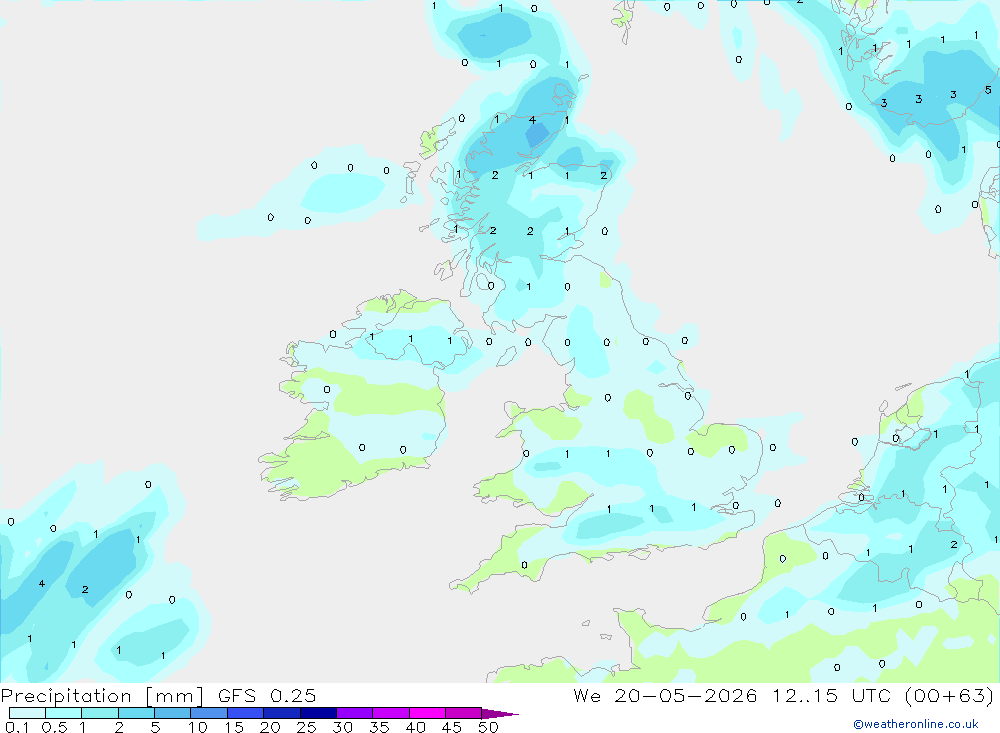Image resolution: width=1000 pixels, height=733 pixels.
Task: Pick the 15–20 mm royal blue legend swatch
Action: coord(245,713)
